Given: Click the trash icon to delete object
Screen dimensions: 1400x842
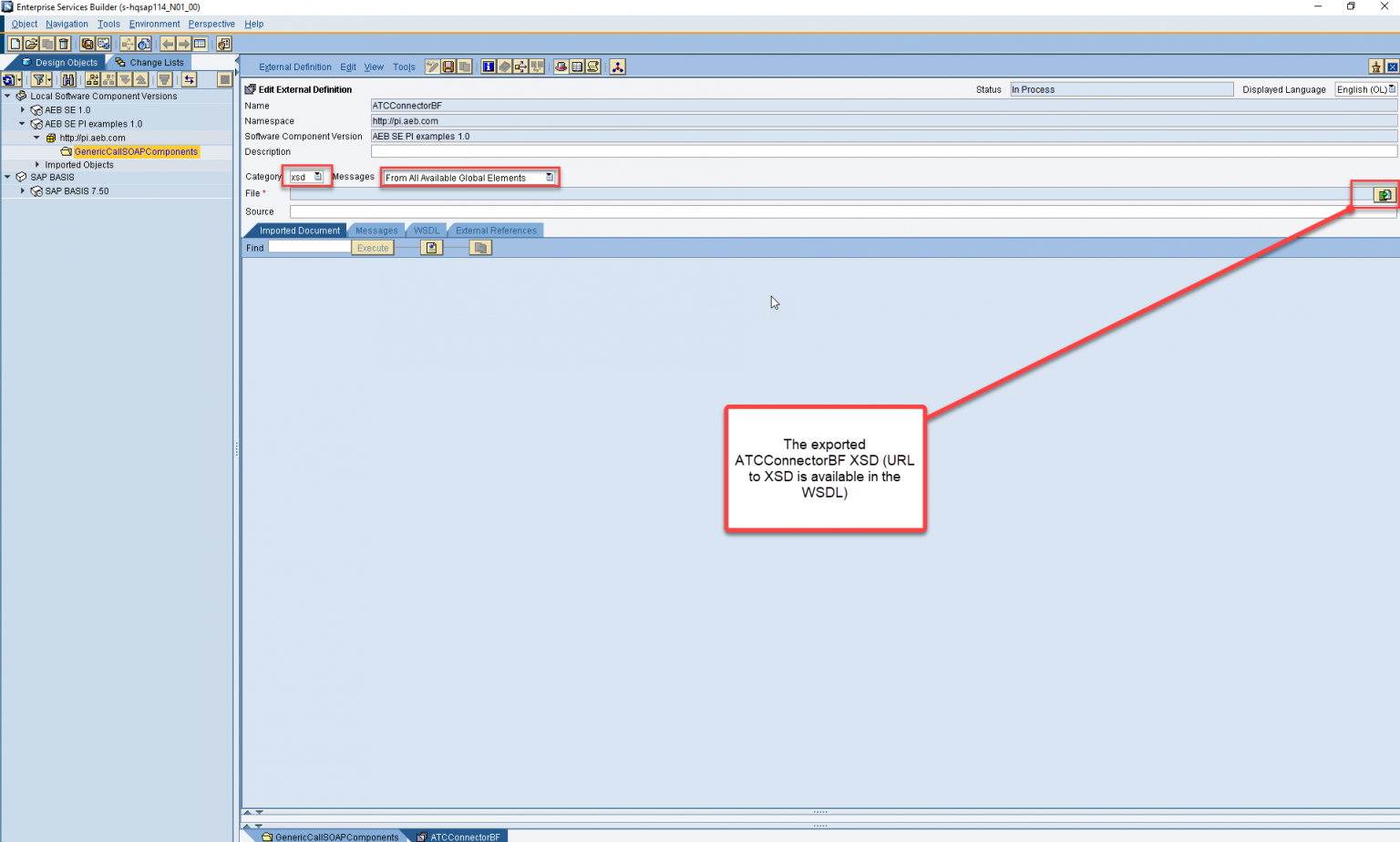Looking at the screenshot, I should [62, 42].
